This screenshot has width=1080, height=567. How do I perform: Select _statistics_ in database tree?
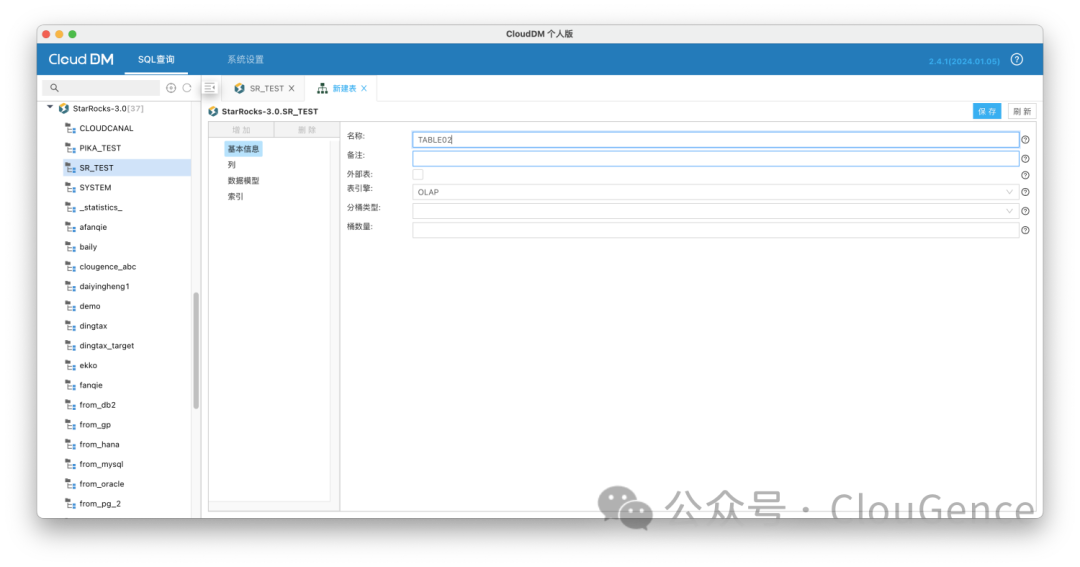(101, 208)
